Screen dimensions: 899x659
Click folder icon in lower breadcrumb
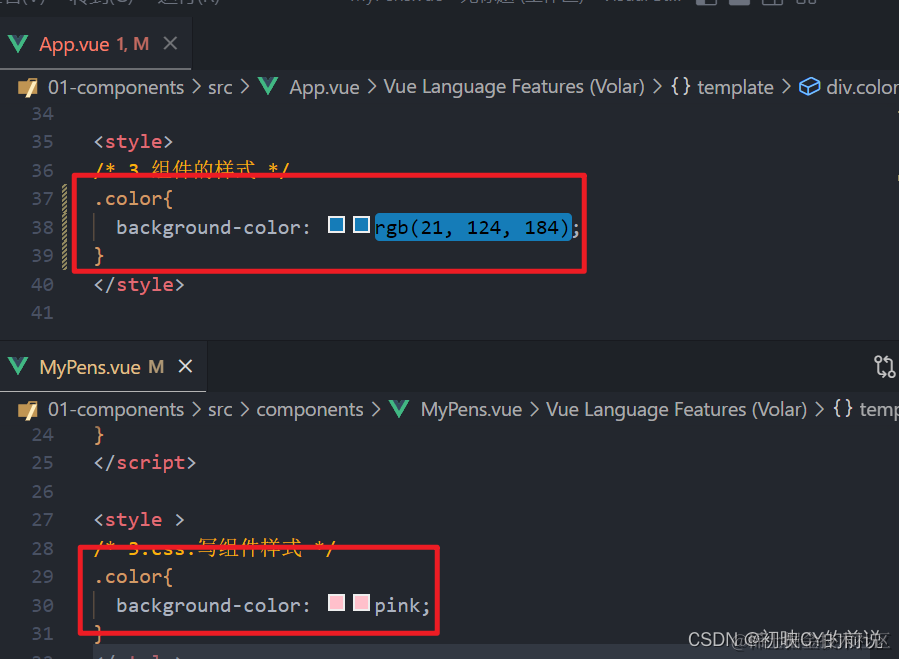pos(28,410)
